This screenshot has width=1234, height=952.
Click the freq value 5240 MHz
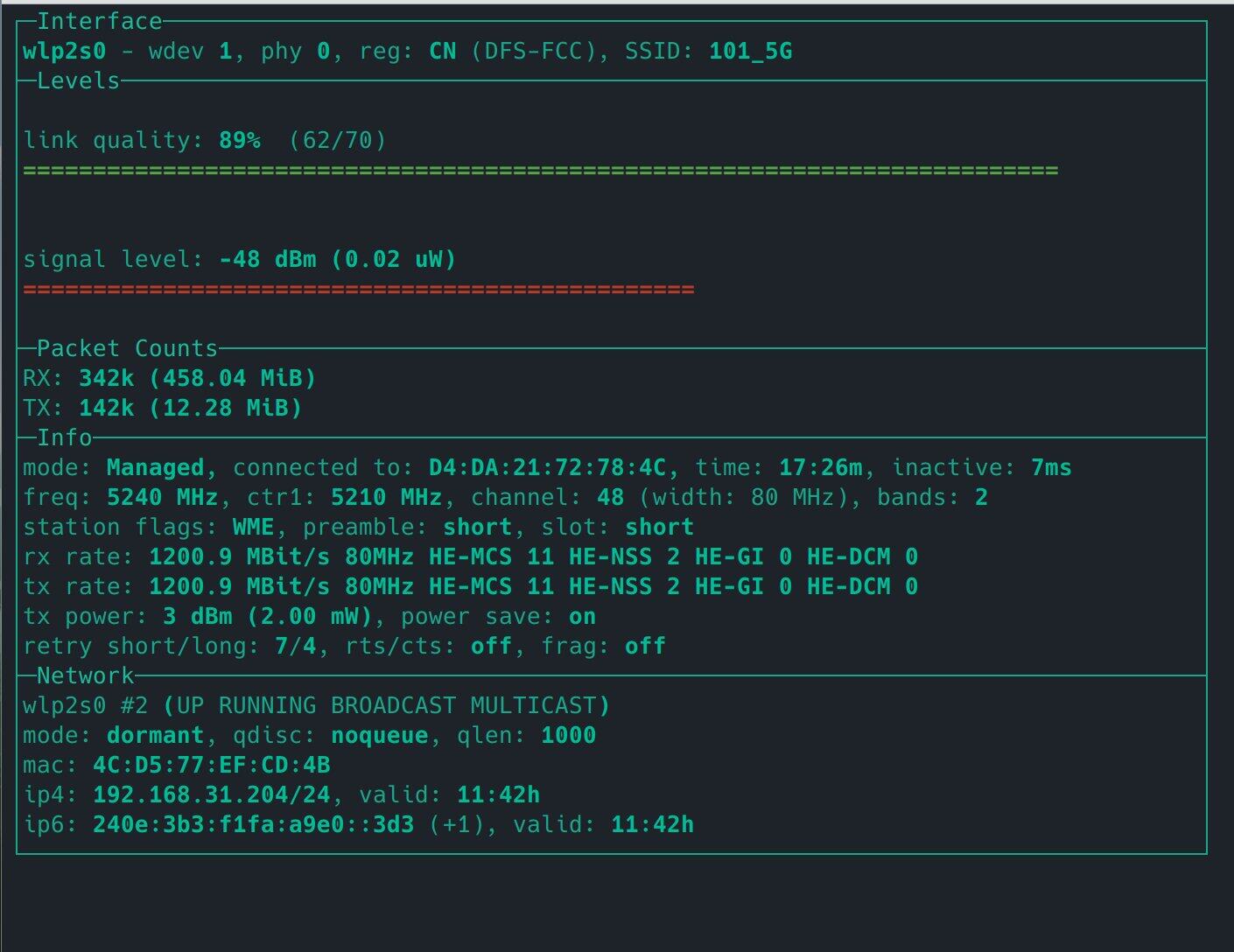pos(163,497)
